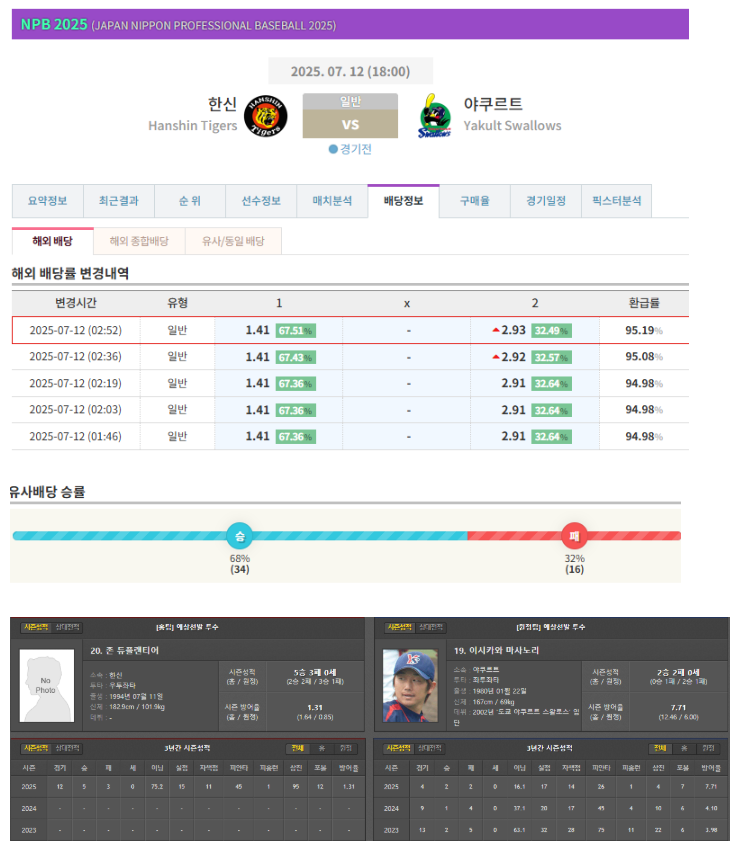Switch to the 픽스터분석 tab

coord(617,201)
